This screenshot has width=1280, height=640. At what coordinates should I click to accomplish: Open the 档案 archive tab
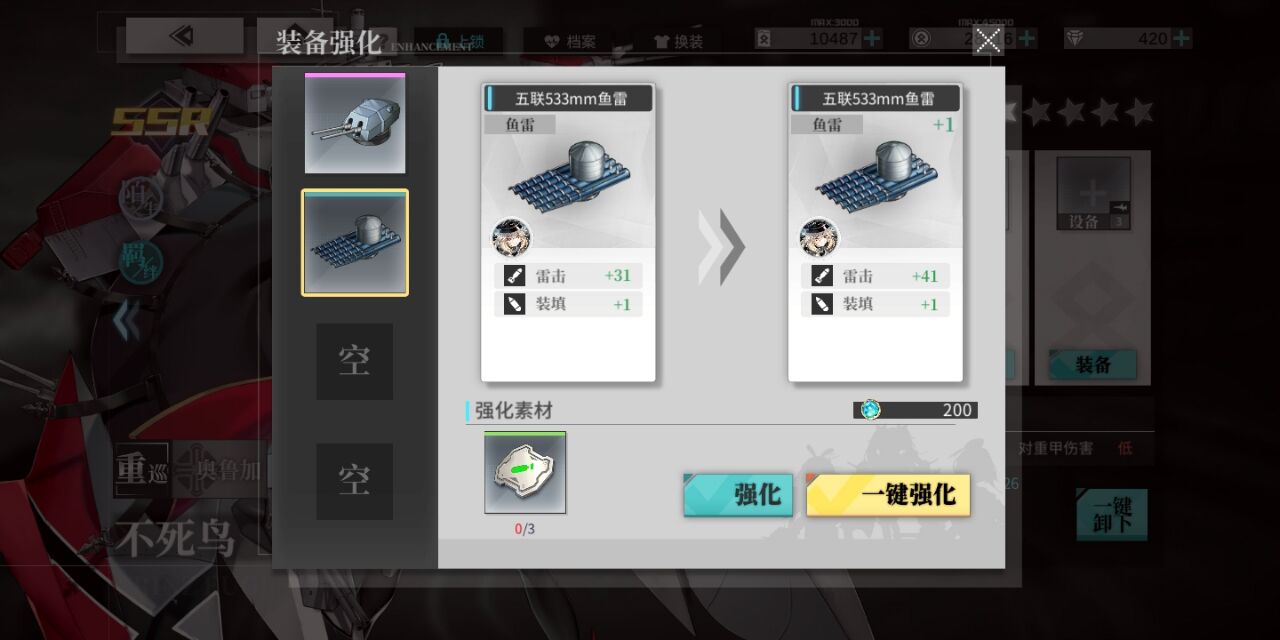tap(570, 41)
